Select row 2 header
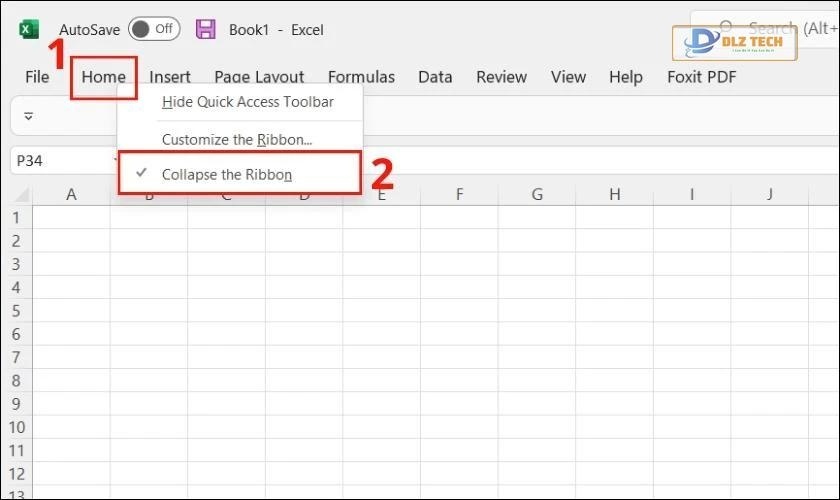Image resolution: width=840 pixels, height=500 pixels. [x=16, y=241]
